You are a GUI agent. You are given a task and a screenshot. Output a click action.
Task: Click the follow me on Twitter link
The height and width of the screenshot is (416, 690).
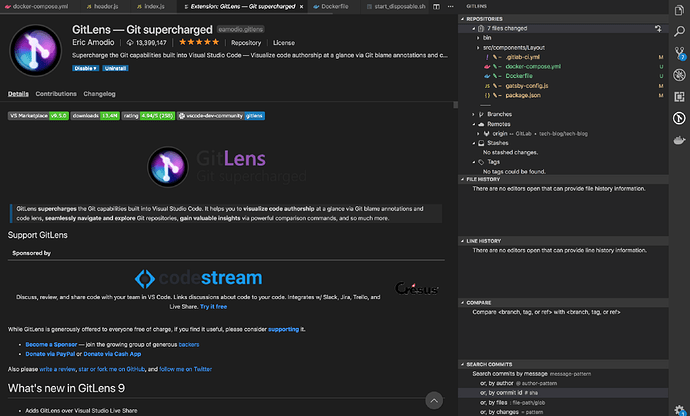click(185, 369)
